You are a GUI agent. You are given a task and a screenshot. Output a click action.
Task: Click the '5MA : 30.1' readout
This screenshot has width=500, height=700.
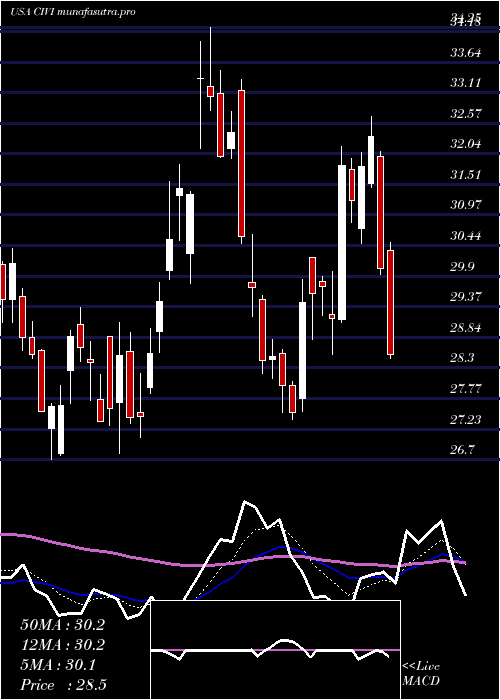pos(58,665)
